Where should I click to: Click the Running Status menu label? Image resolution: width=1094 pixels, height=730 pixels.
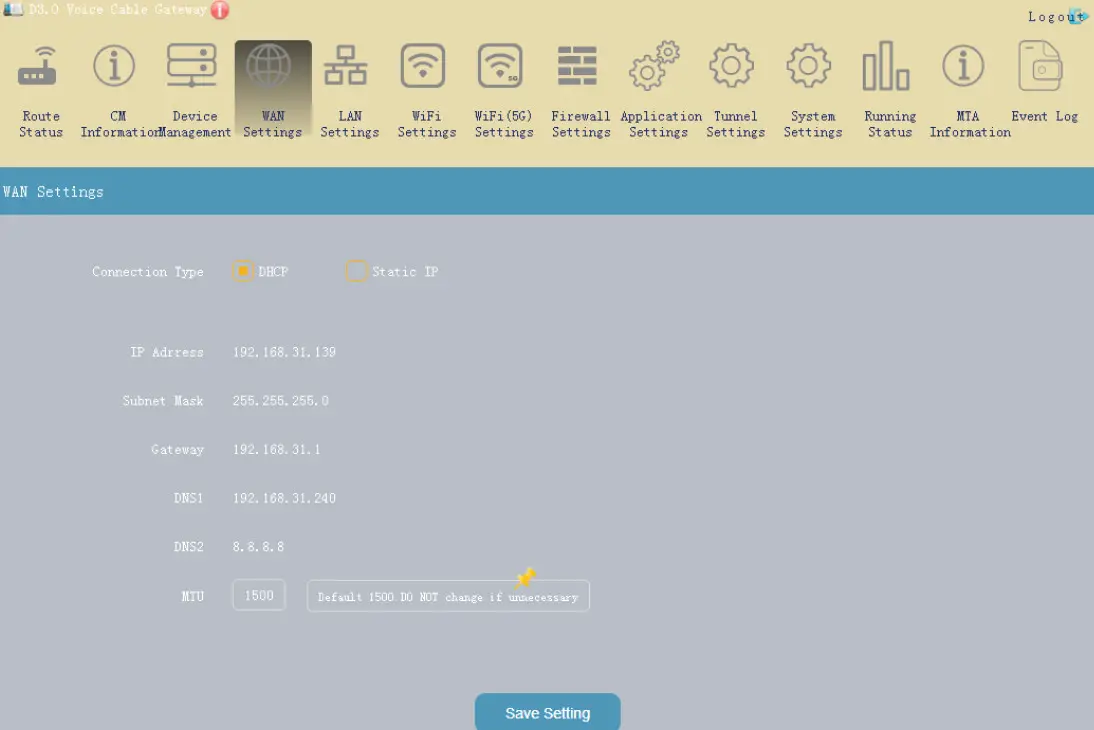(890, 124)
